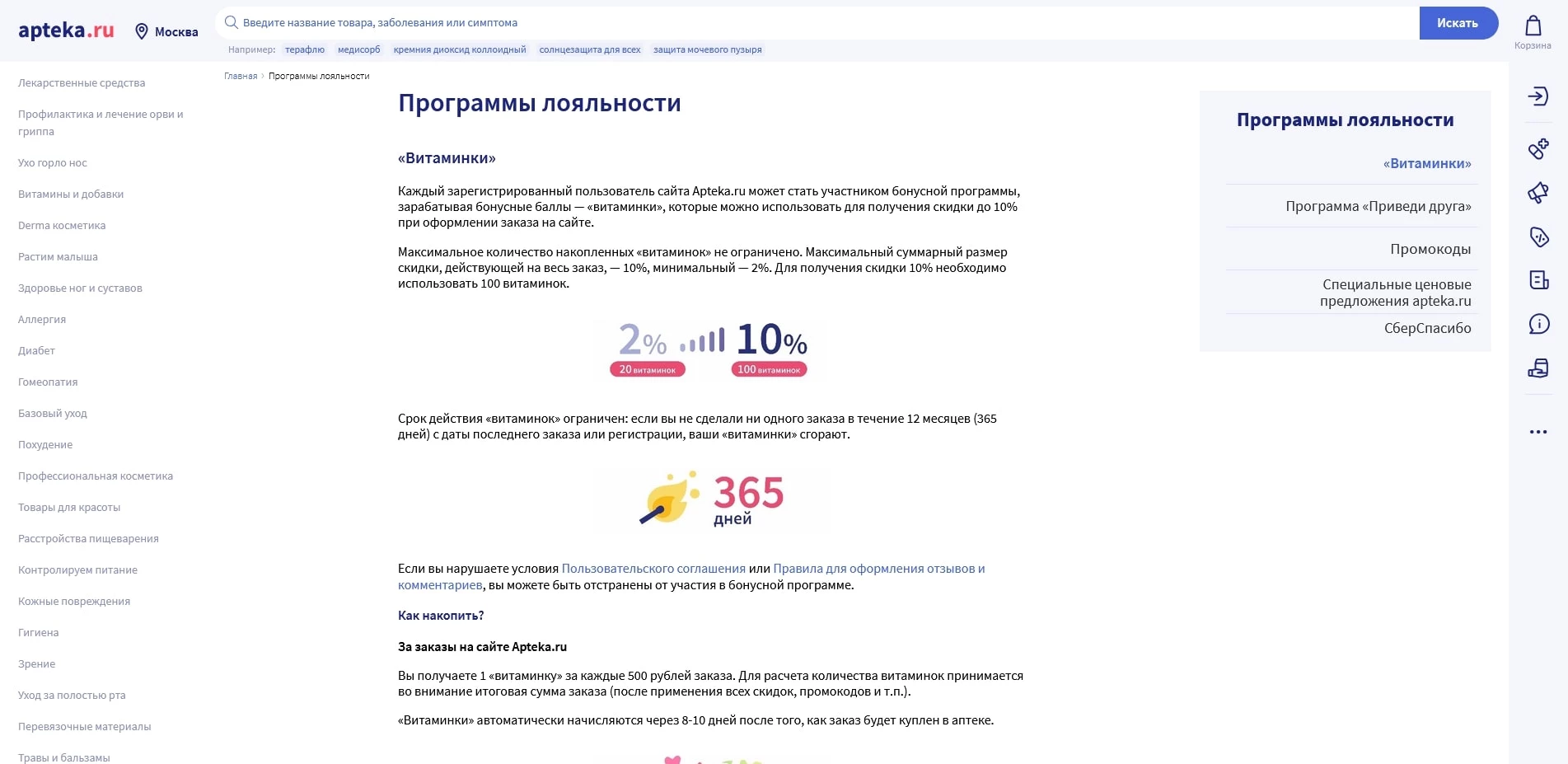1568x764 pixels.
Task: Open the newspaper news icon
Action: pos(1538,280)
